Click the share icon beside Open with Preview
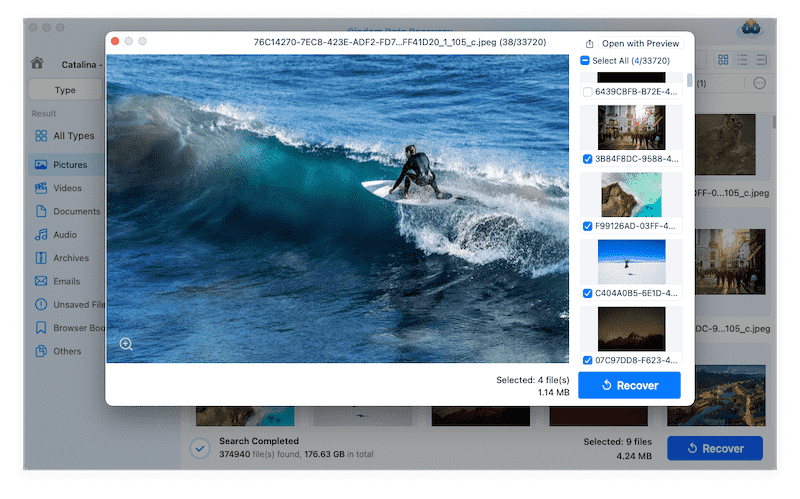 pyautogui.click(x=590, y=44)
